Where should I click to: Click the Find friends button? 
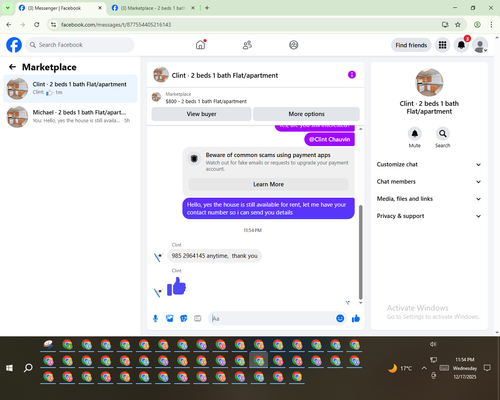pos(411,45)
